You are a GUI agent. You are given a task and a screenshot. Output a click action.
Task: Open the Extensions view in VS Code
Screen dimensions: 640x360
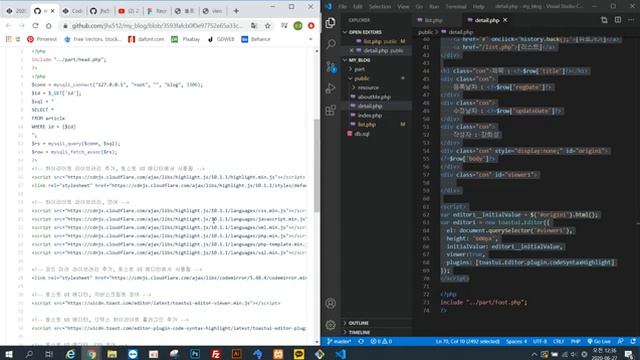(331, 110)
